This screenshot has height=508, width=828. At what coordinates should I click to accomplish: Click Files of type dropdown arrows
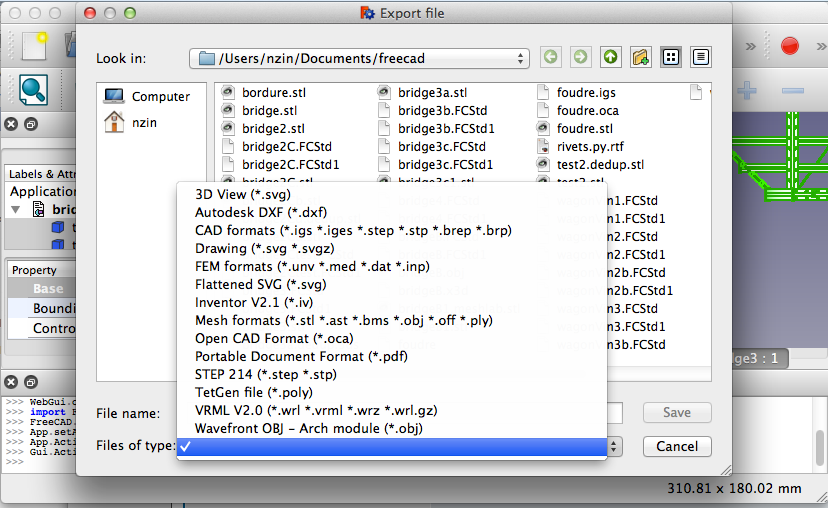614,447
